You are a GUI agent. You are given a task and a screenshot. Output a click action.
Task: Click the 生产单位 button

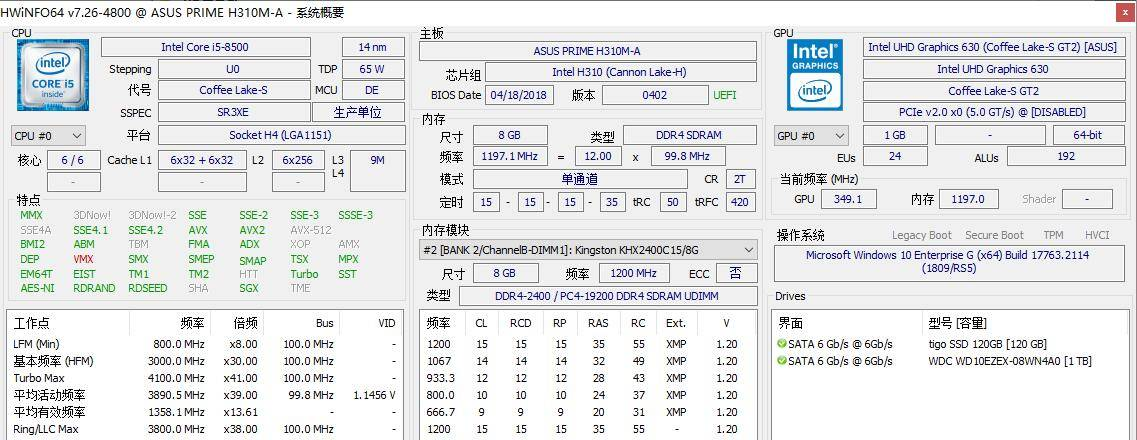pos(357,113)
